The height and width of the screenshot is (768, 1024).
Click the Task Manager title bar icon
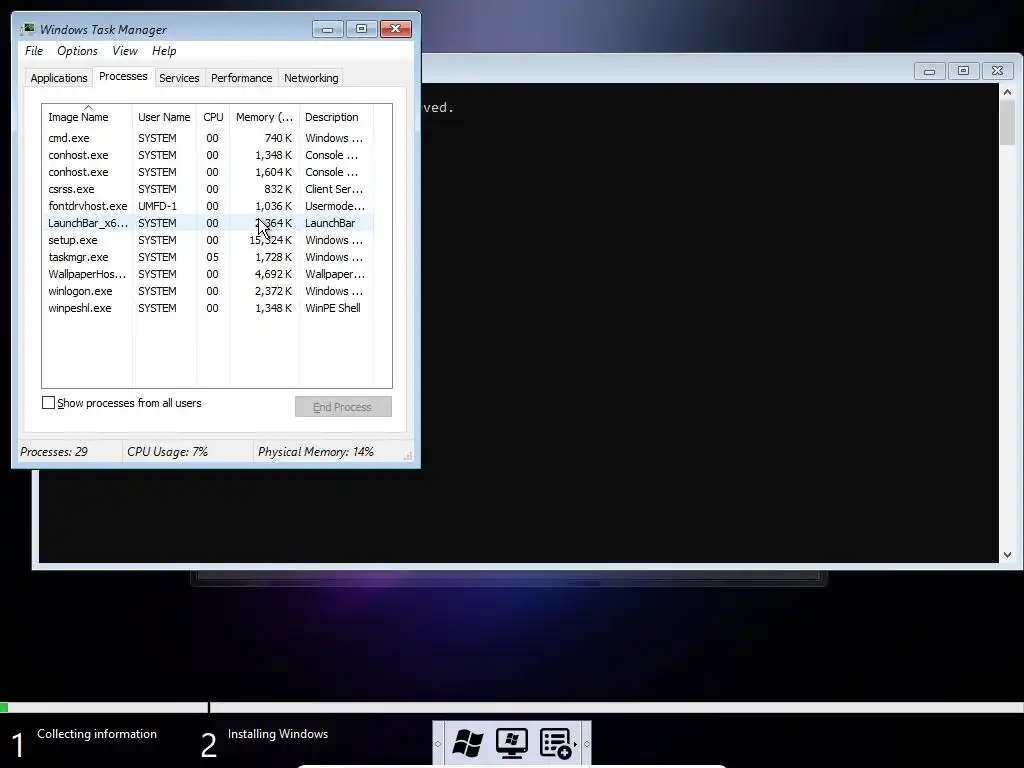27,29
